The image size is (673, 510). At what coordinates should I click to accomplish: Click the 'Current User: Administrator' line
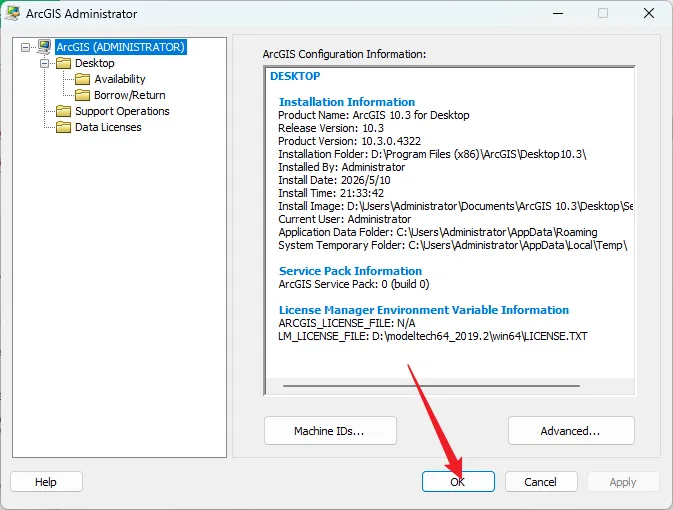click(345, 219)
